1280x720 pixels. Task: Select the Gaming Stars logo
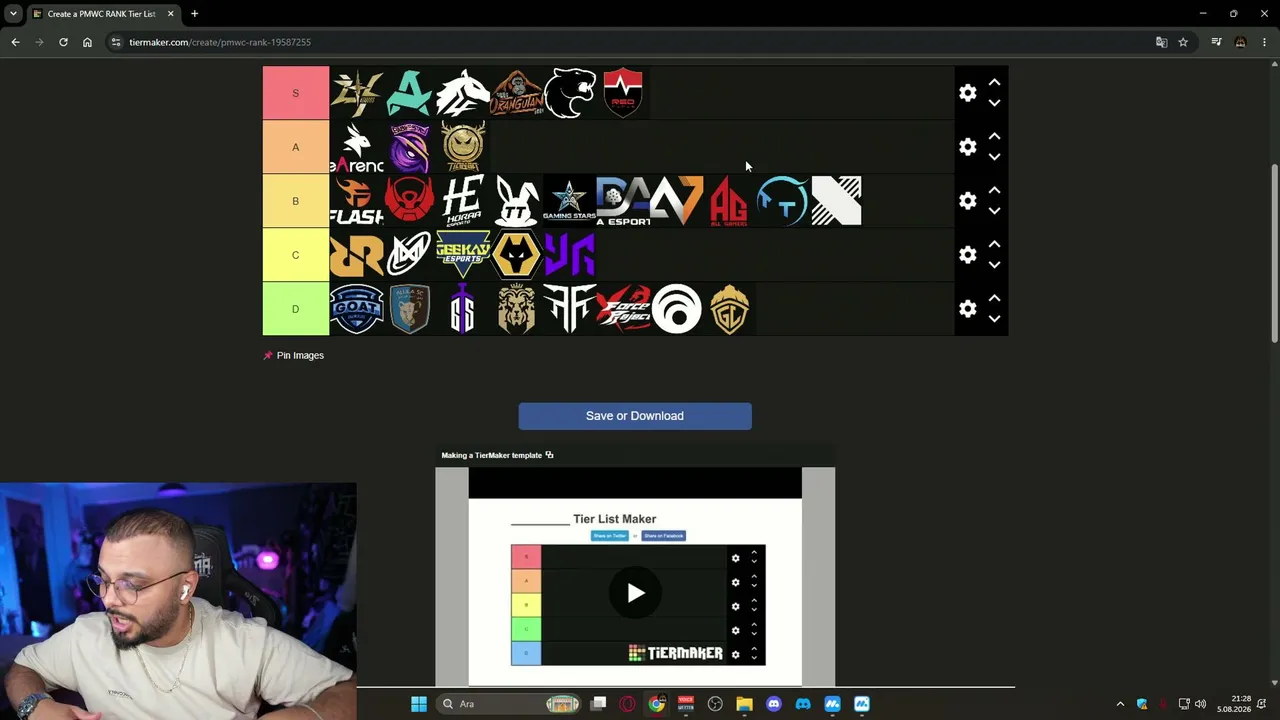[x=570, y=201]
